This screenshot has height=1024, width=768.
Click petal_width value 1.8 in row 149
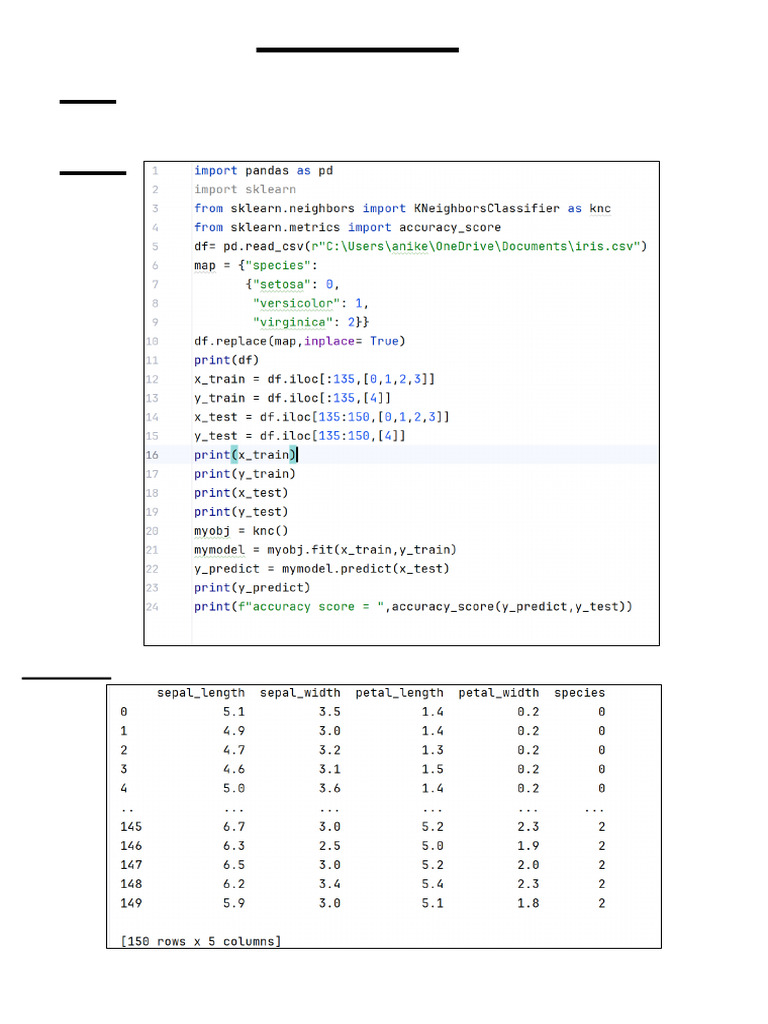(x=528, y=903)
